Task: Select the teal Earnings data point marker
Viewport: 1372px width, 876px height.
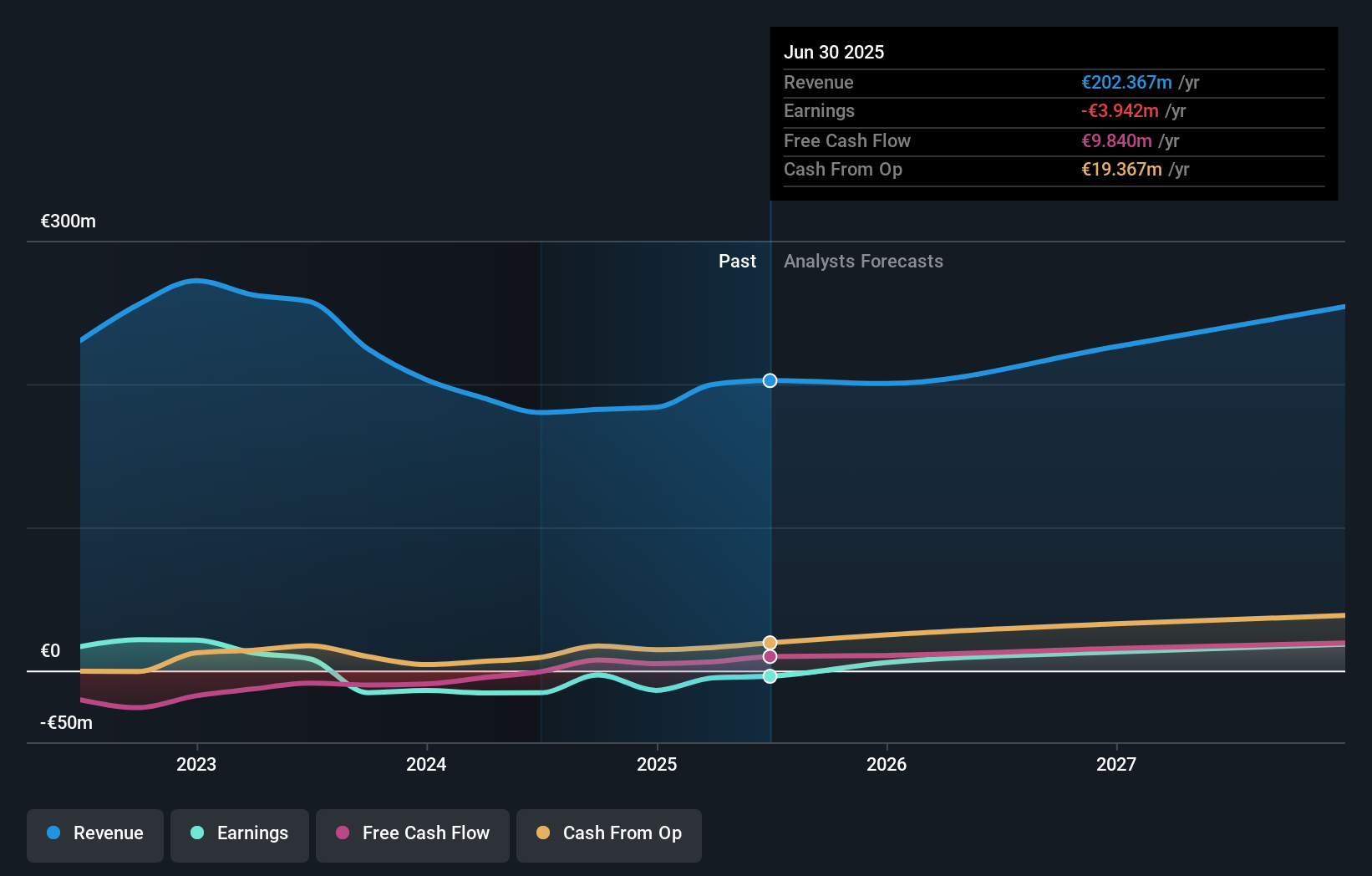Action: pos(770,676)
